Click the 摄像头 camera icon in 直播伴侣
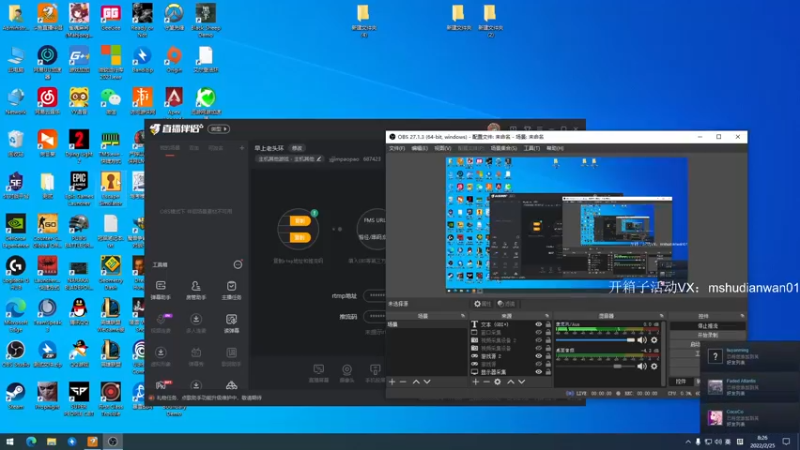The image size is (800, 450). click(347, 373)
